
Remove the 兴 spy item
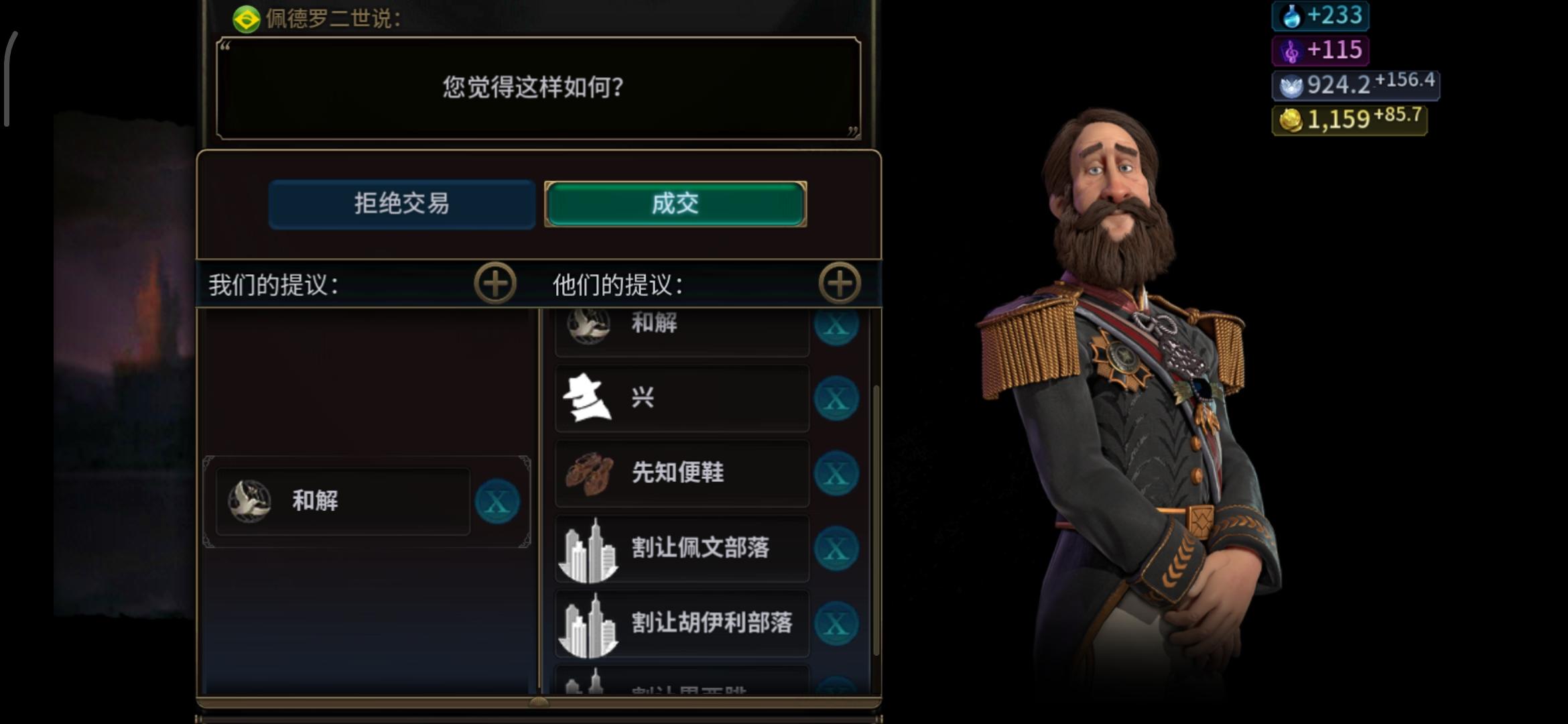coord(836,399)
